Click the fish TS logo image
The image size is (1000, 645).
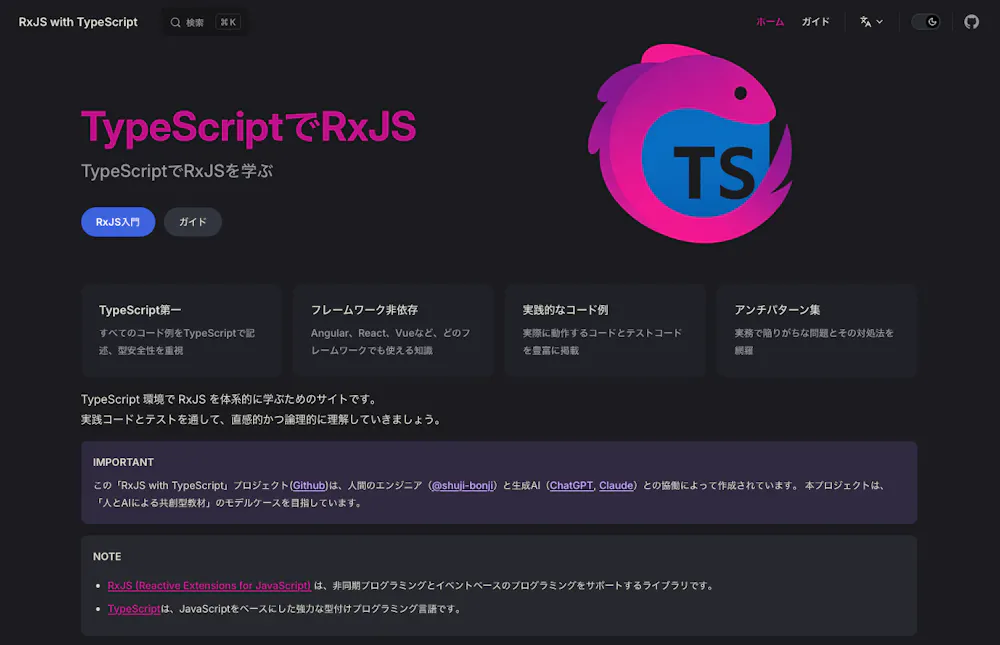click(x=690, y=143)
